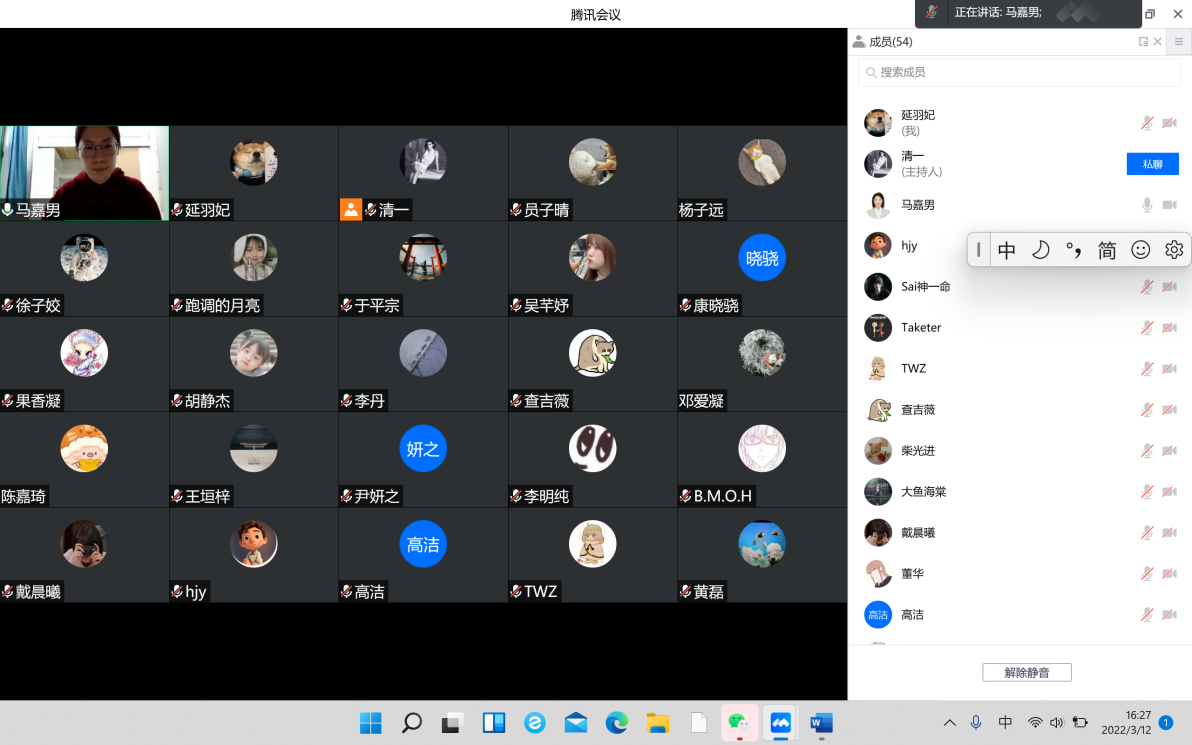Click the muted mic icon in speaking banner
The width and height of the screenshot is (1192, 745).
[x=931, y=12]
